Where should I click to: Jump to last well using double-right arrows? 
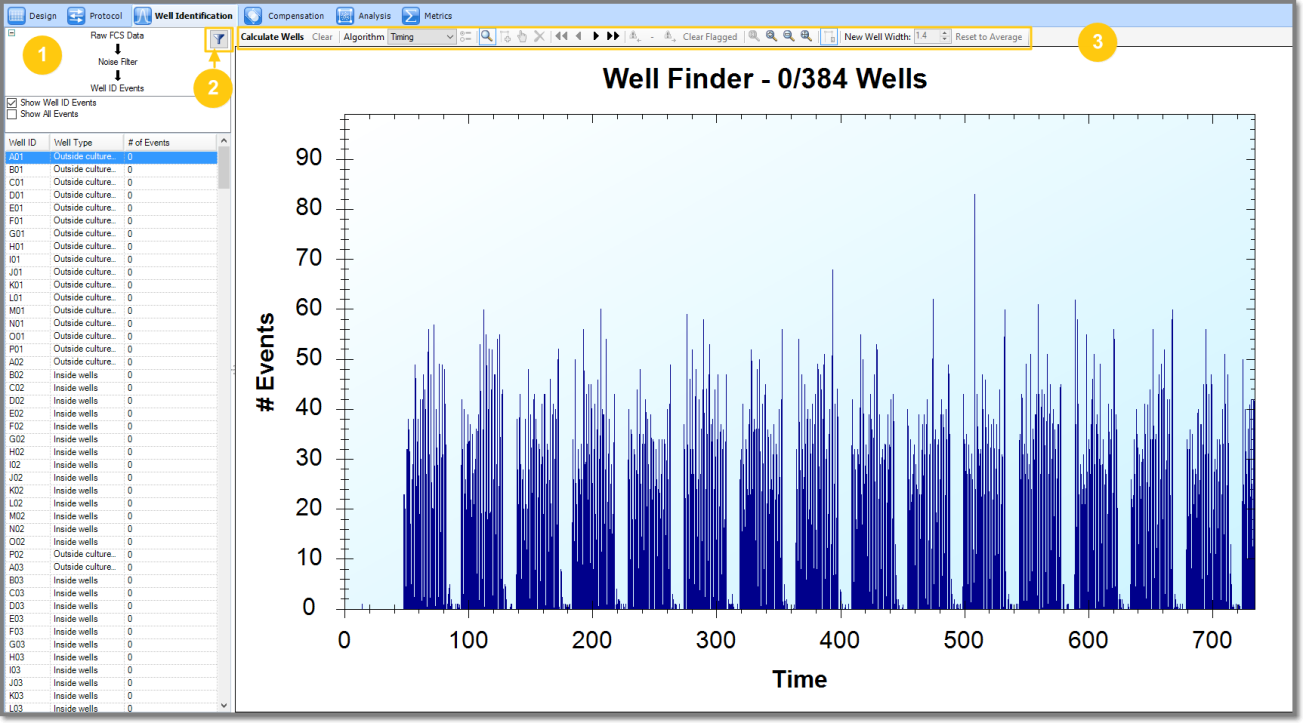click(613, 37)
